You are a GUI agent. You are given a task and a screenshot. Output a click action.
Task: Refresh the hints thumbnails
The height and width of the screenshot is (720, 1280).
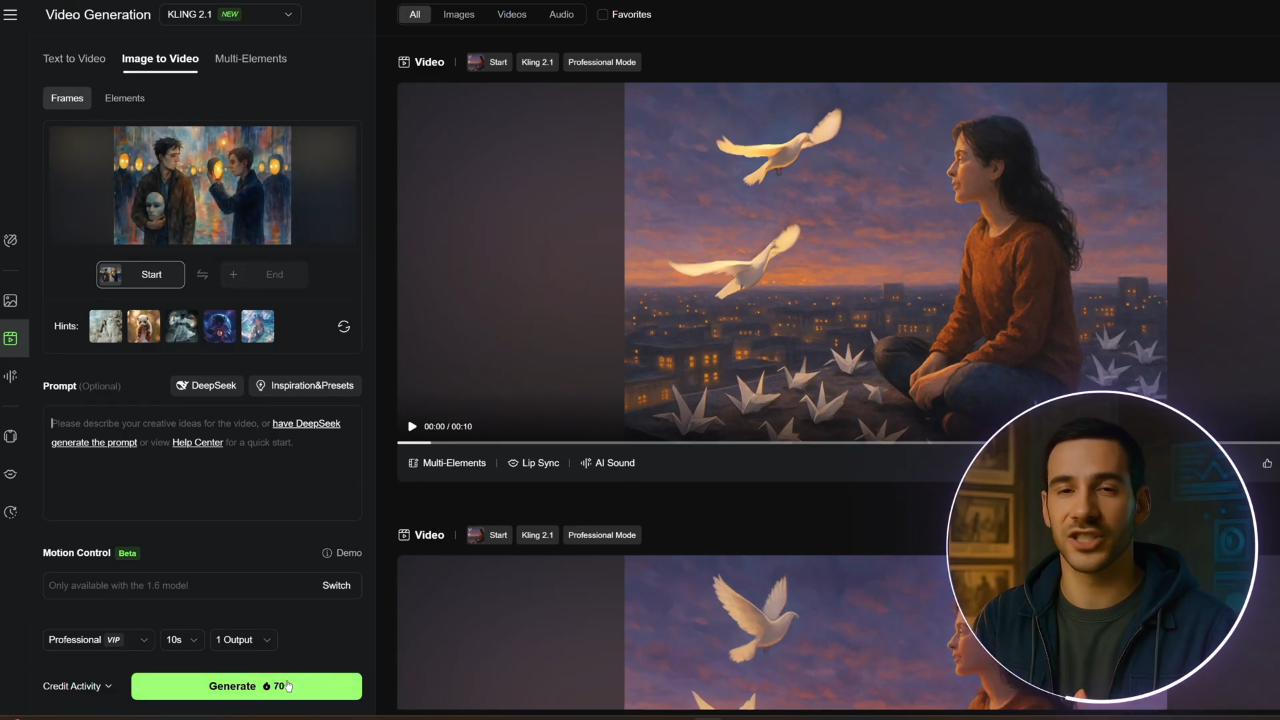coord(343,326)
